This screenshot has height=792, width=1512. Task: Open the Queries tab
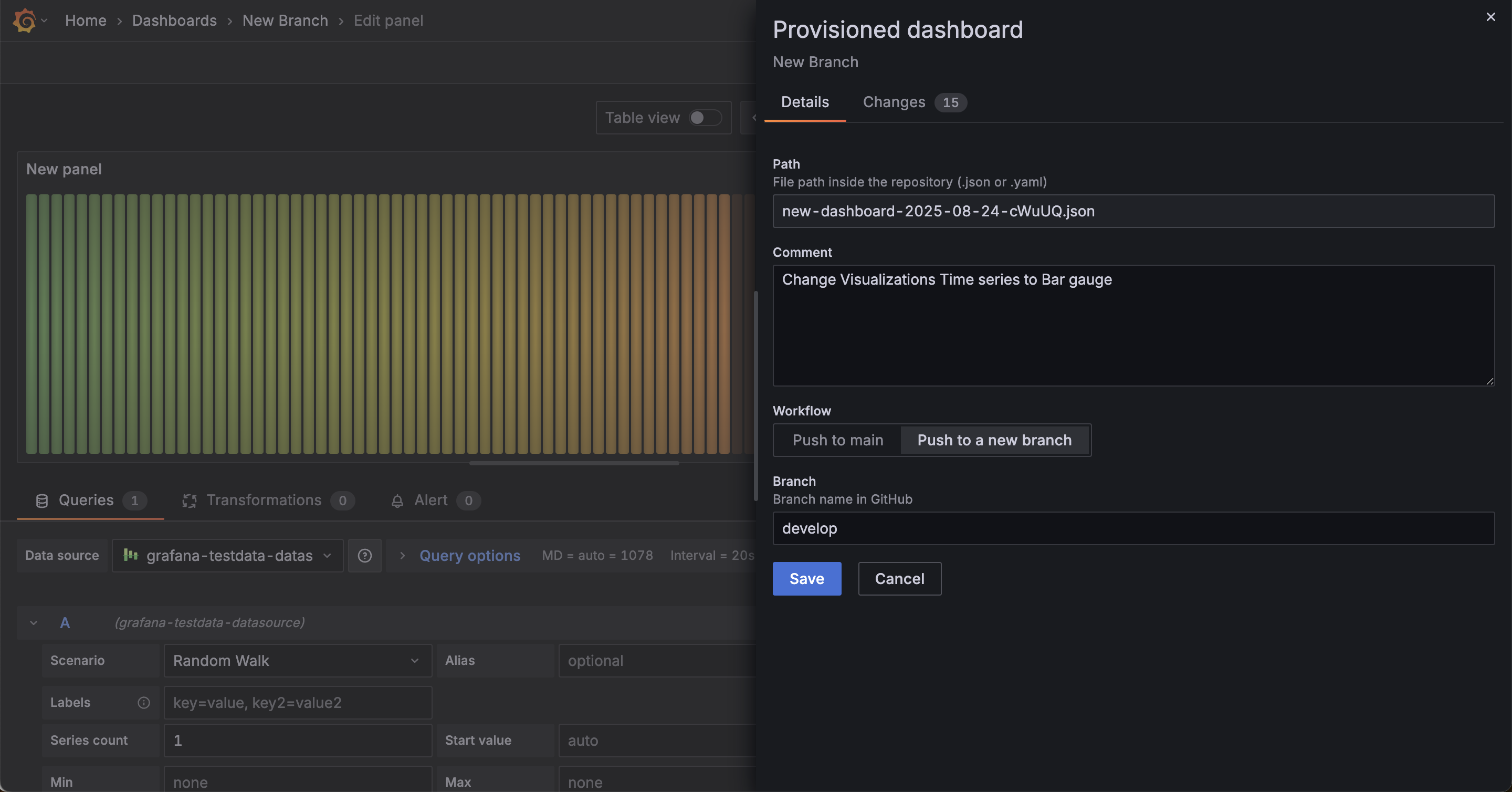90,501
